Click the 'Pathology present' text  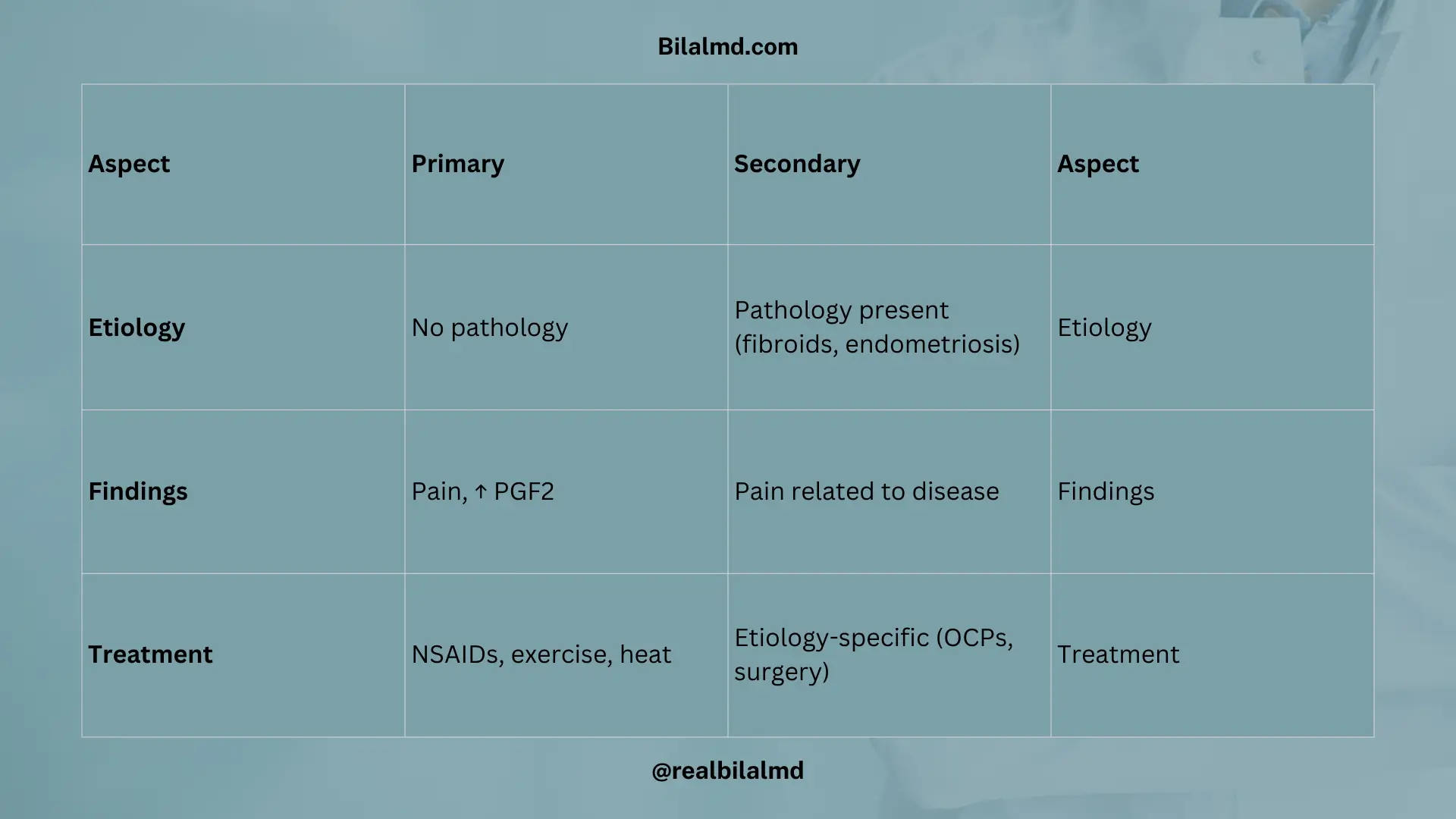841,310
